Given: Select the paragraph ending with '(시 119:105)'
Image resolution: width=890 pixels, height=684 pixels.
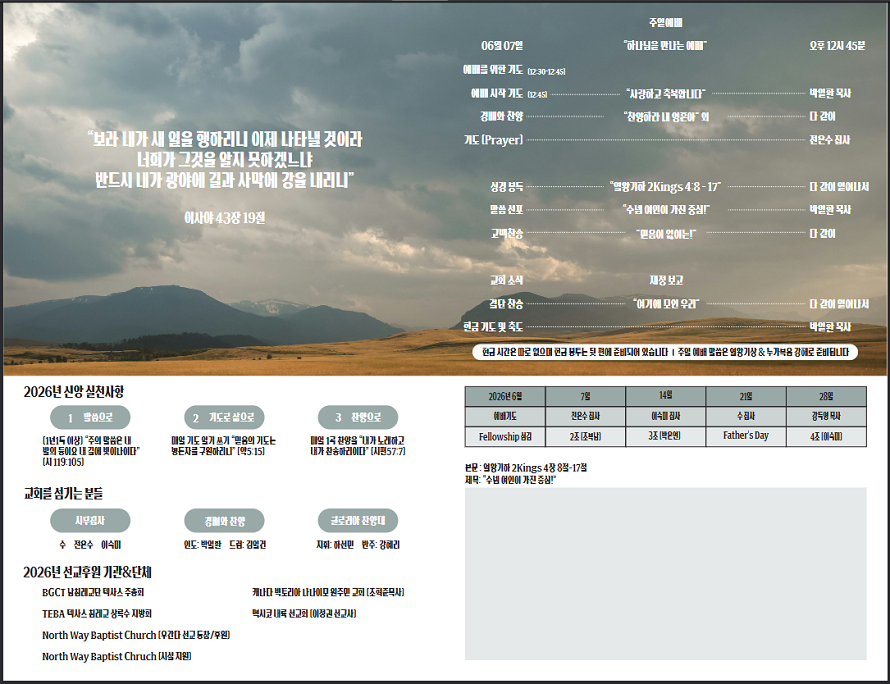Looking at the screenshot, I should pos(91,451).
